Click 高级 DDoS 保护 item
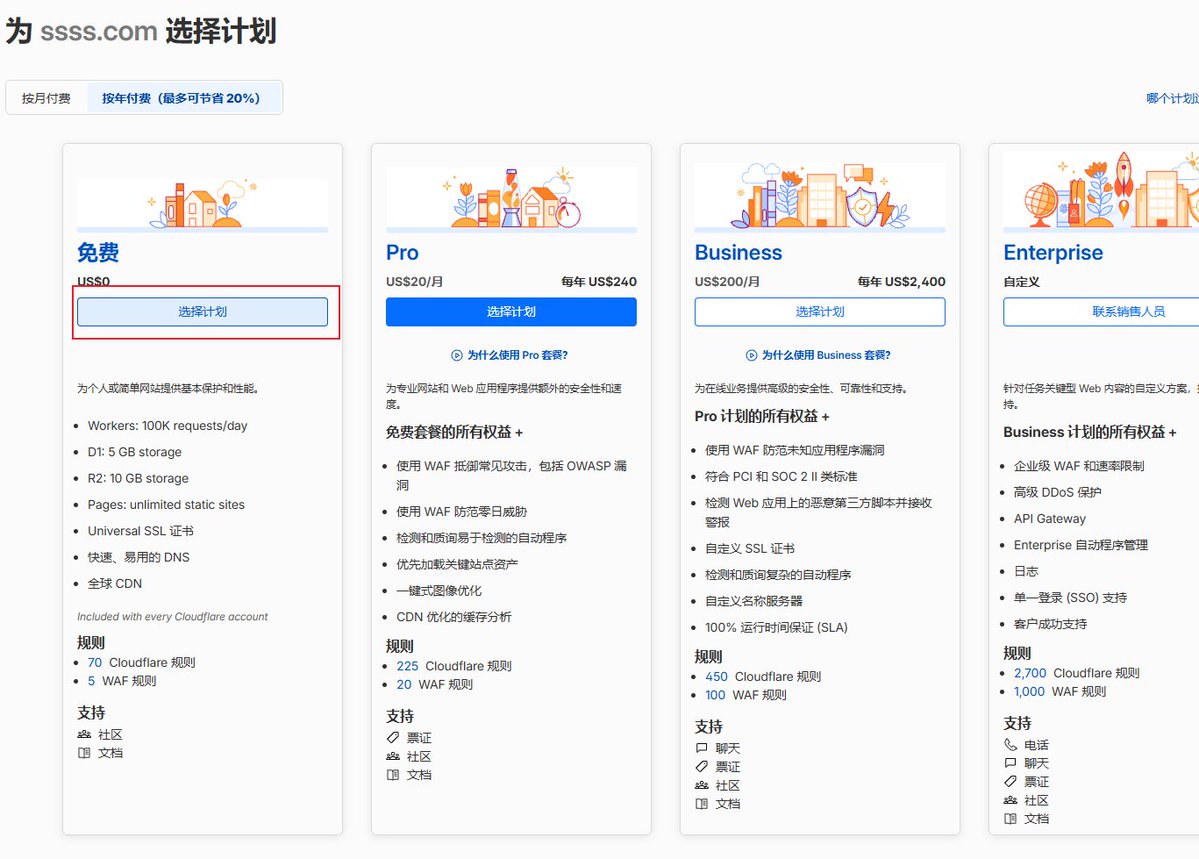The height and width of the screenshot is (859, 1199). point(1058,493)
